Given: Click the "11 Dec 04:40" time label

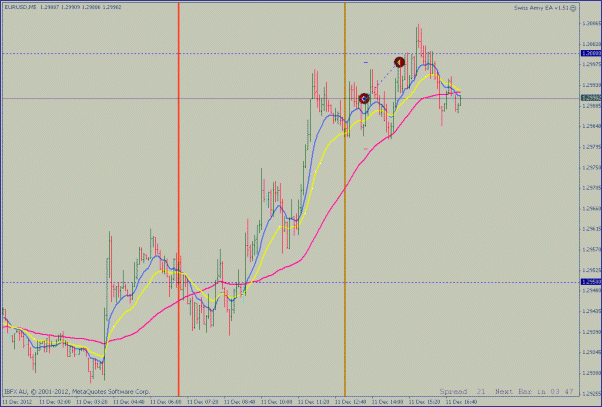Looking at the screenshot, I should coord(129,402).
